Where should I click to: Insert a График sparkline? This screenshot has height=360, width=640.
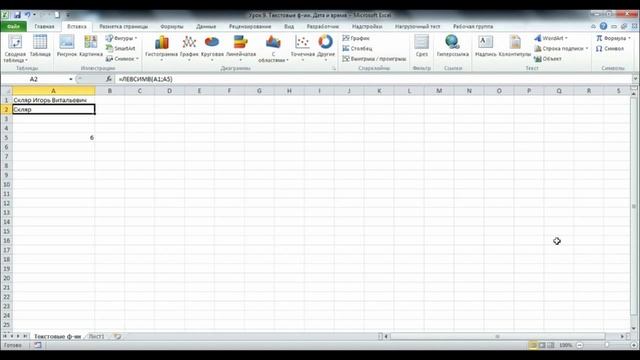tap(356, 38)
